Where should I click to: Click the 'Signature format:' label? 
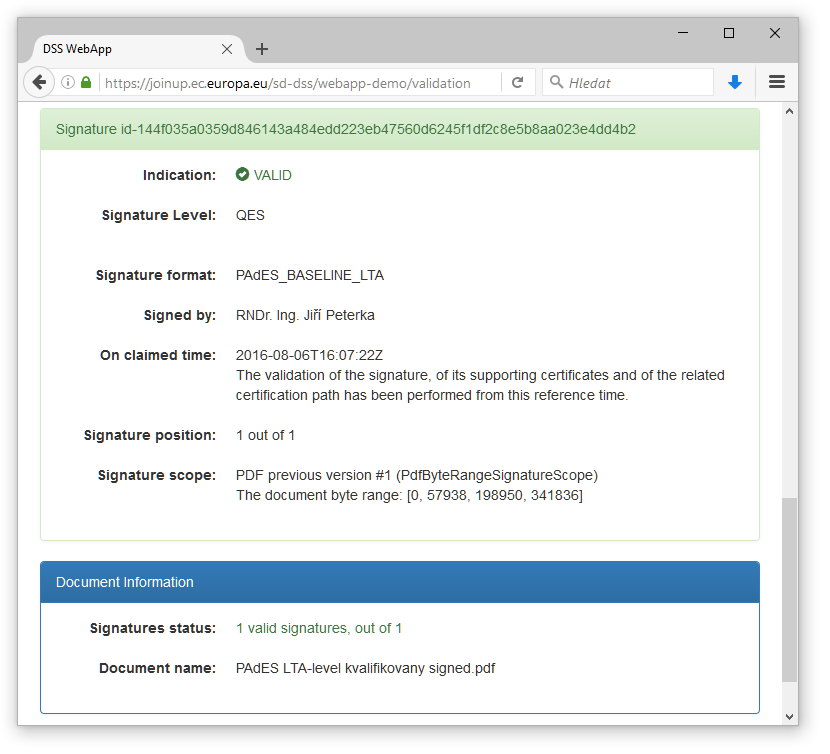click(156, 275)
